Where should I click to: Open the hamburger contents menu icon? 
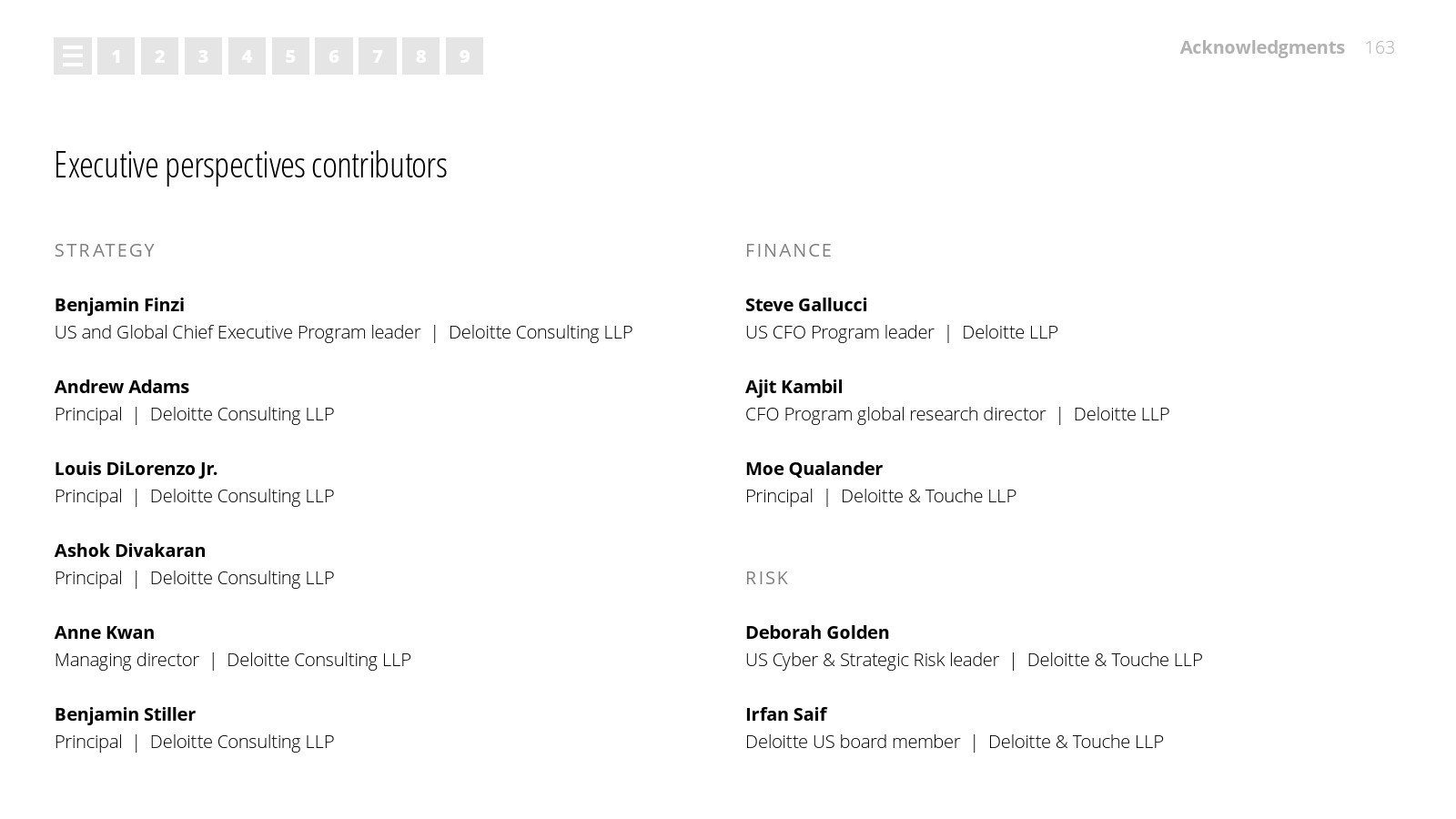[73, 56]
